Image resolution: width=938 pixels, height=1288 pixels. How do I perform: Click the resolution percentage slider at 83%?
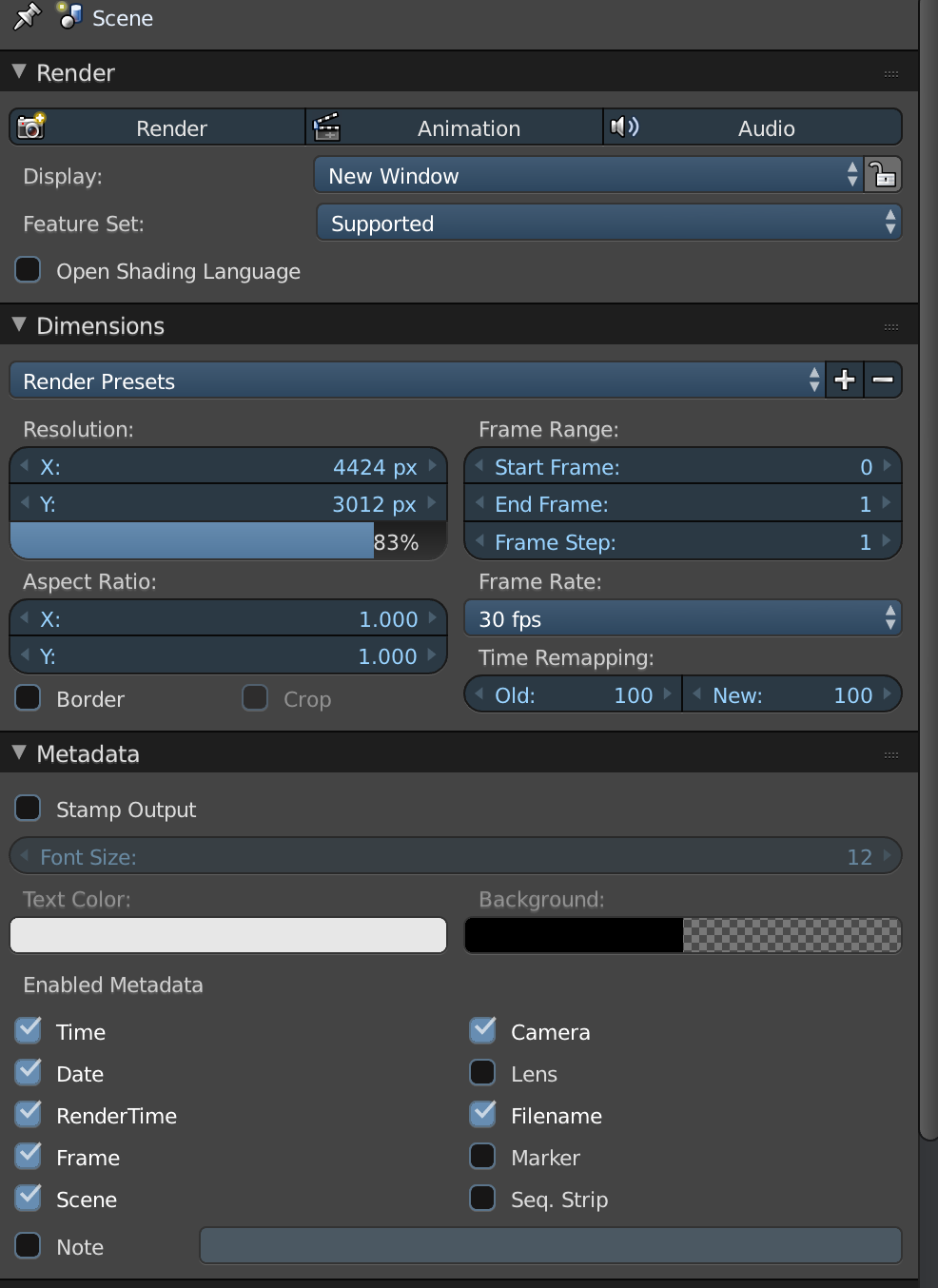click(228, 541)
